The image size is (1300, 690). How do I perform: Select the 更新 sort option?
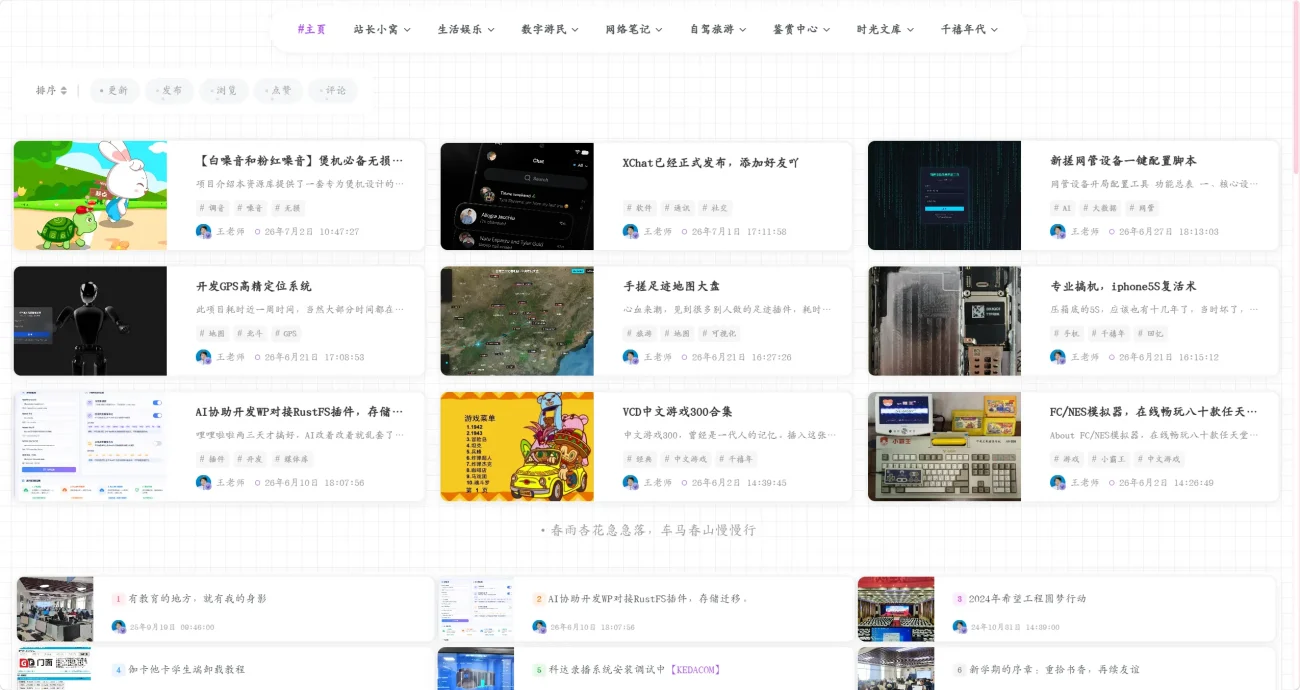point(114,91)
